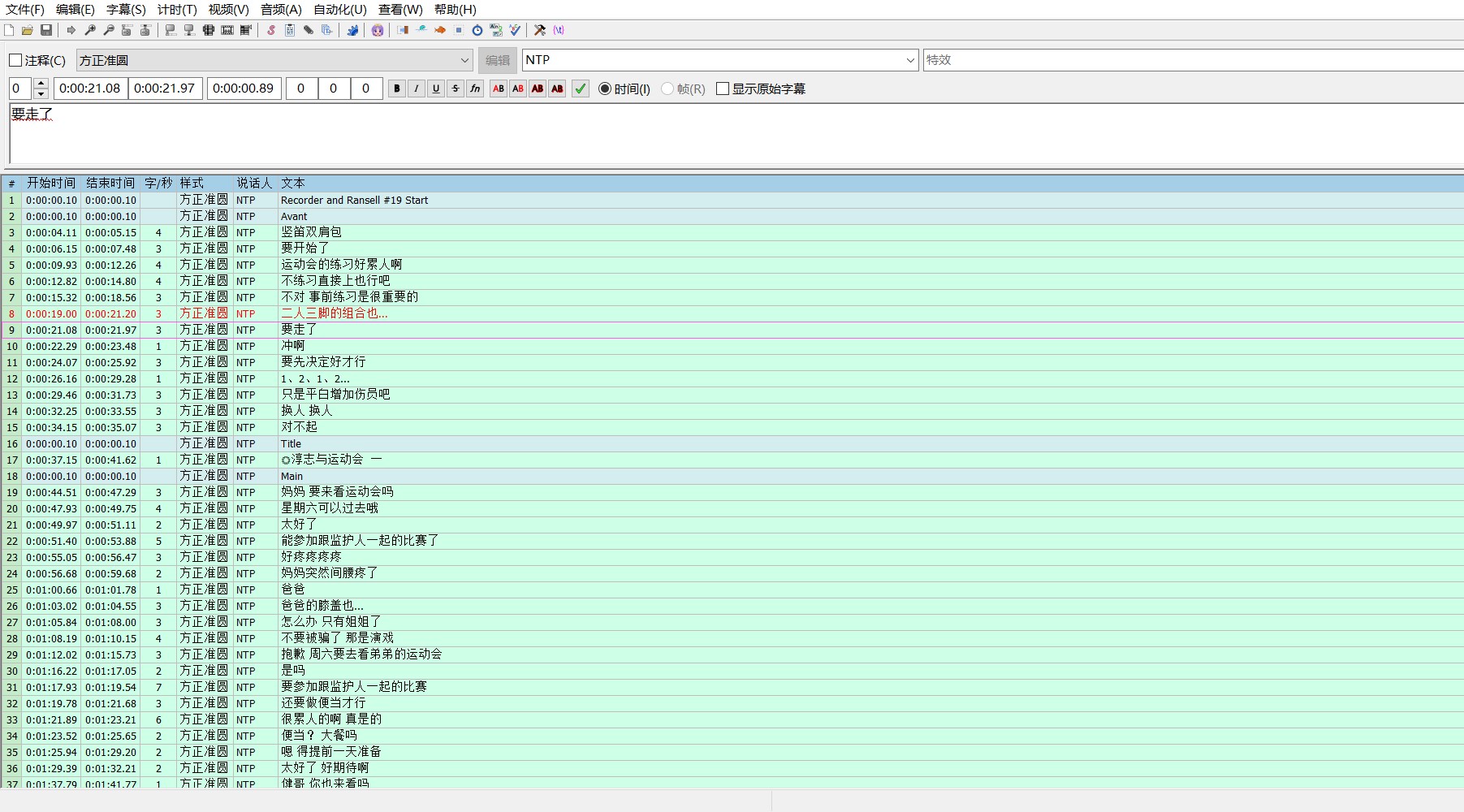Image resolution: width=1464 pixels, height=812 pixels.
Task: Open Resample Resolution icon
Action: [459, 30]
